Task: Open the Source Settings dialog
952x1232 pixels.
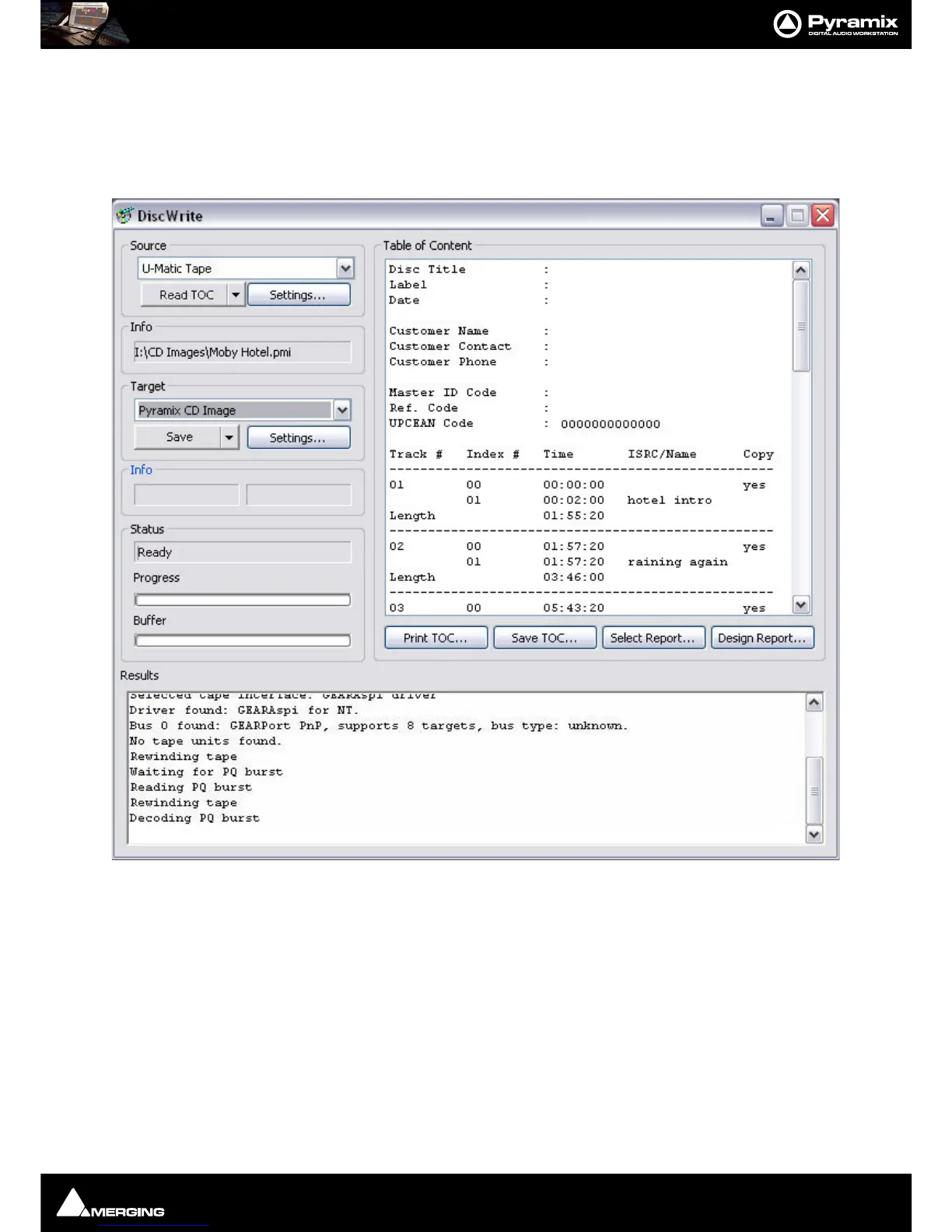Action: pyautogui.click(x=298, y=295)
